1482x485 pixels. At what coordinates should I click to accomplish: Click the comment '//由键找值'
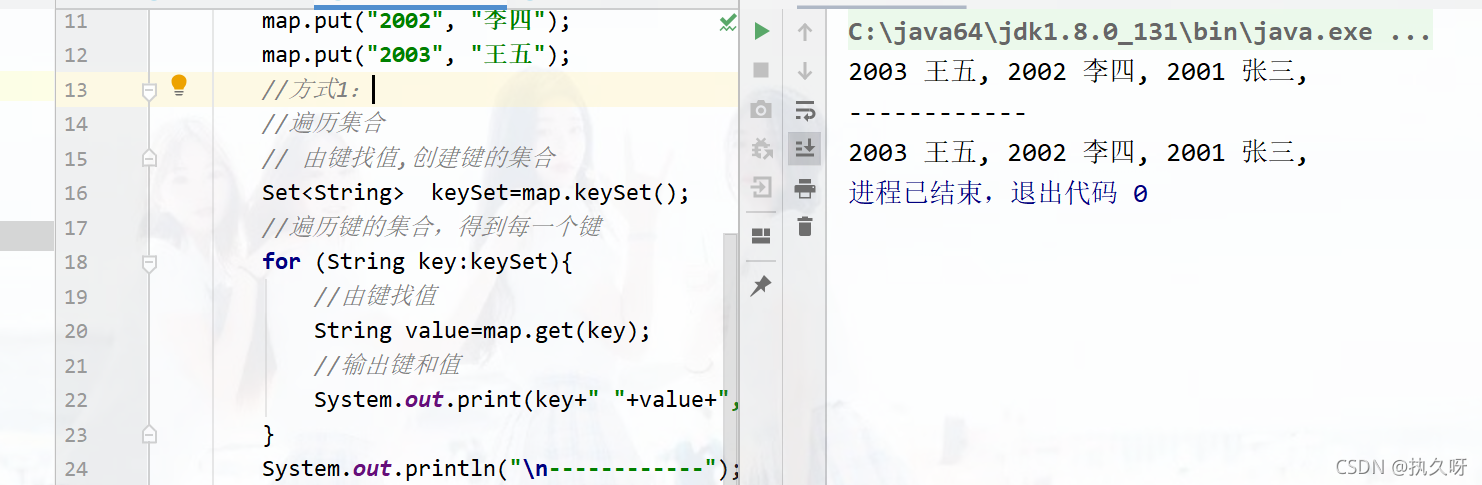click(375, 296)
